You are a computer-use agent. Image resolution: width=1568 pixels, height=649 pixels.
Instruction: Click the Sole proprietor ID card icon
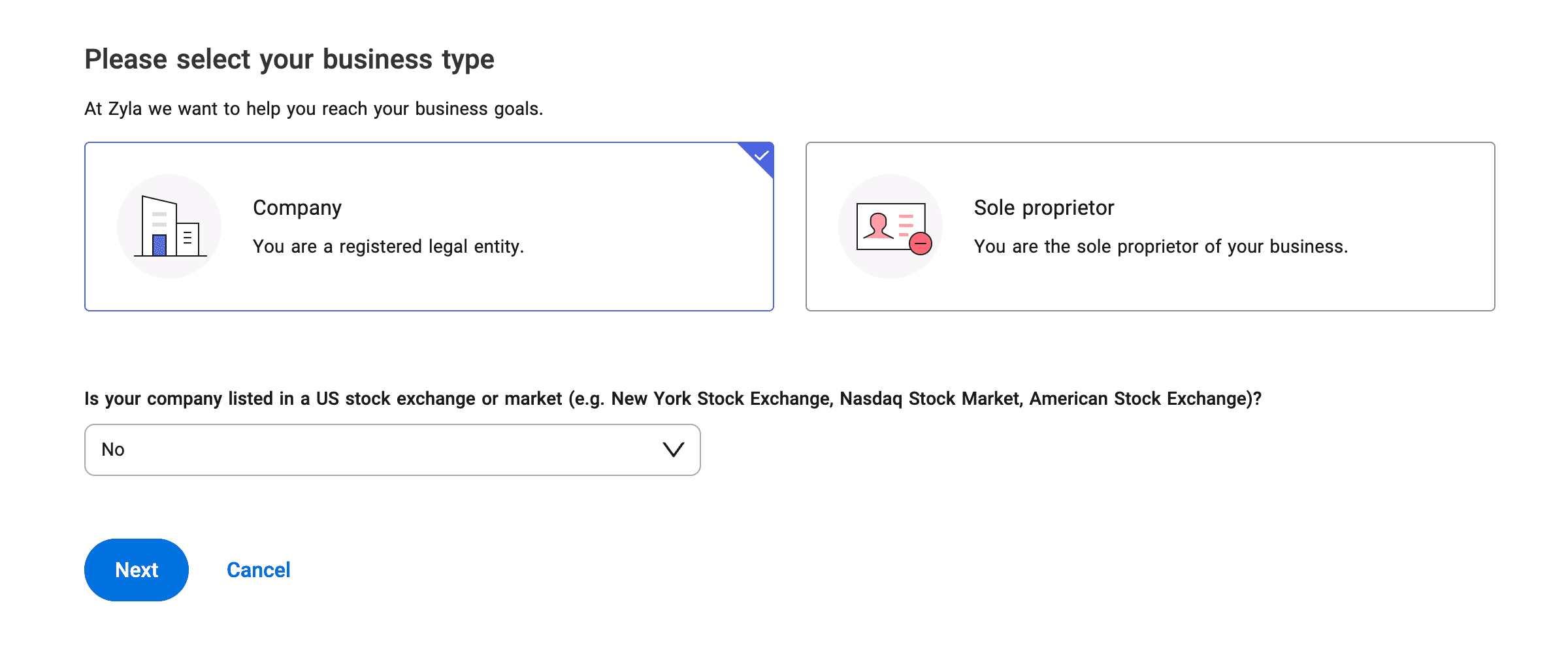point(890,227)
